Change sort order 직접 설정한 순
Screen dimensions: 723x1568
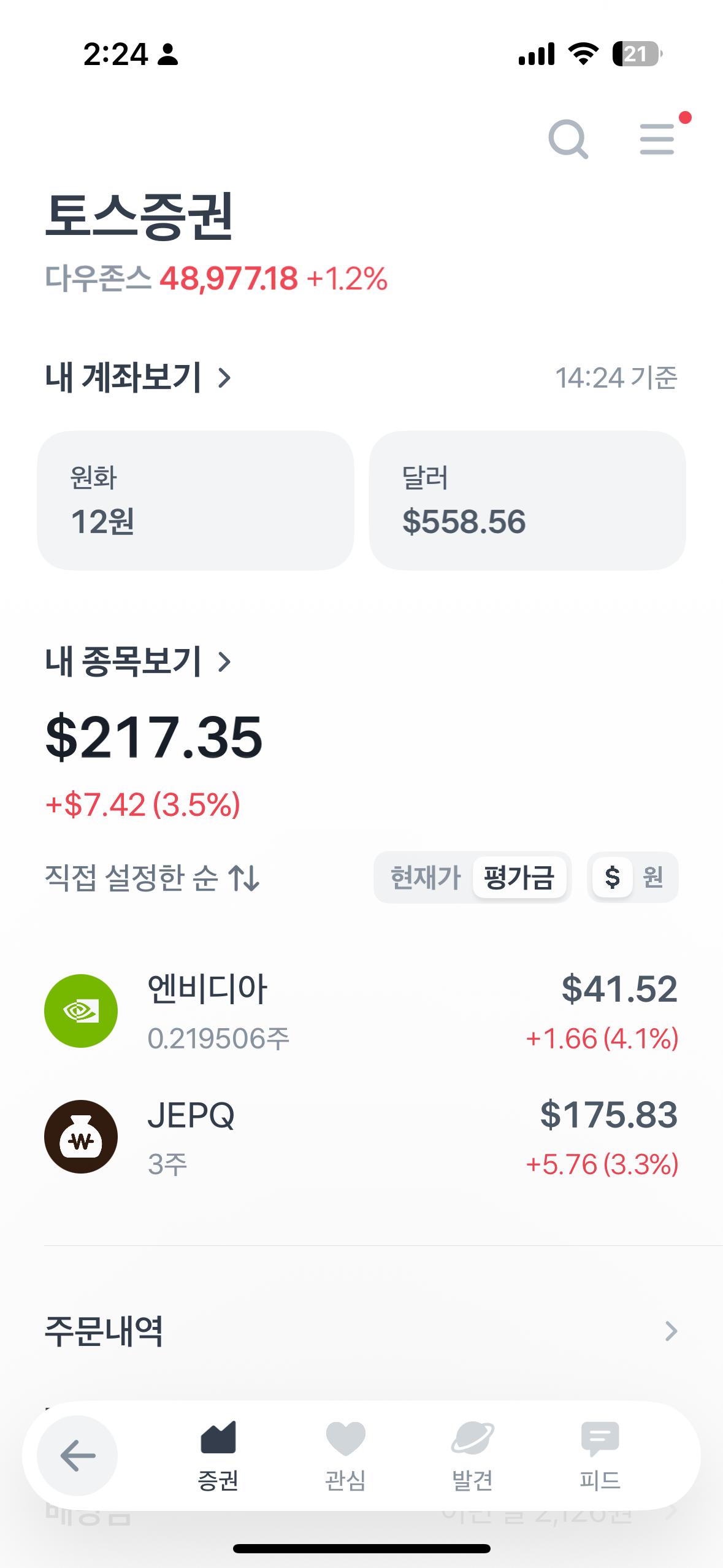[152, 877]
